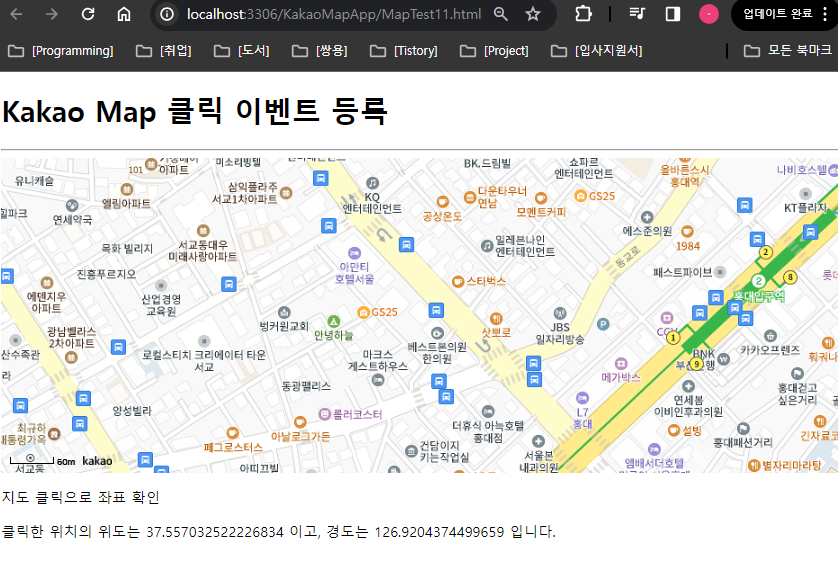Click the 공상온도 cafe marker
This screenshot has width=838, height=579.
(x=443, y=202)
